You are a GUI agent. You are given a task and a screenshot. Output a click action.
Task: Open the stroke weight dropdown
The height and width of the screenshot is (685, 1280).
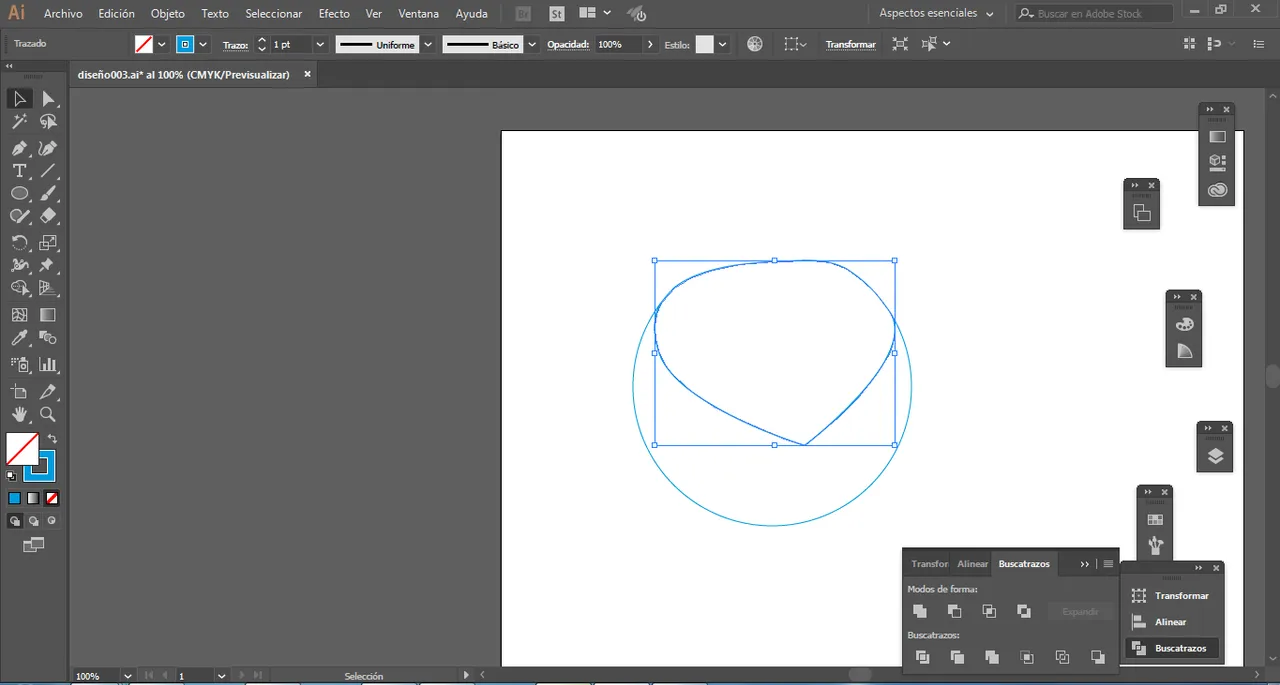pos(320,45)
